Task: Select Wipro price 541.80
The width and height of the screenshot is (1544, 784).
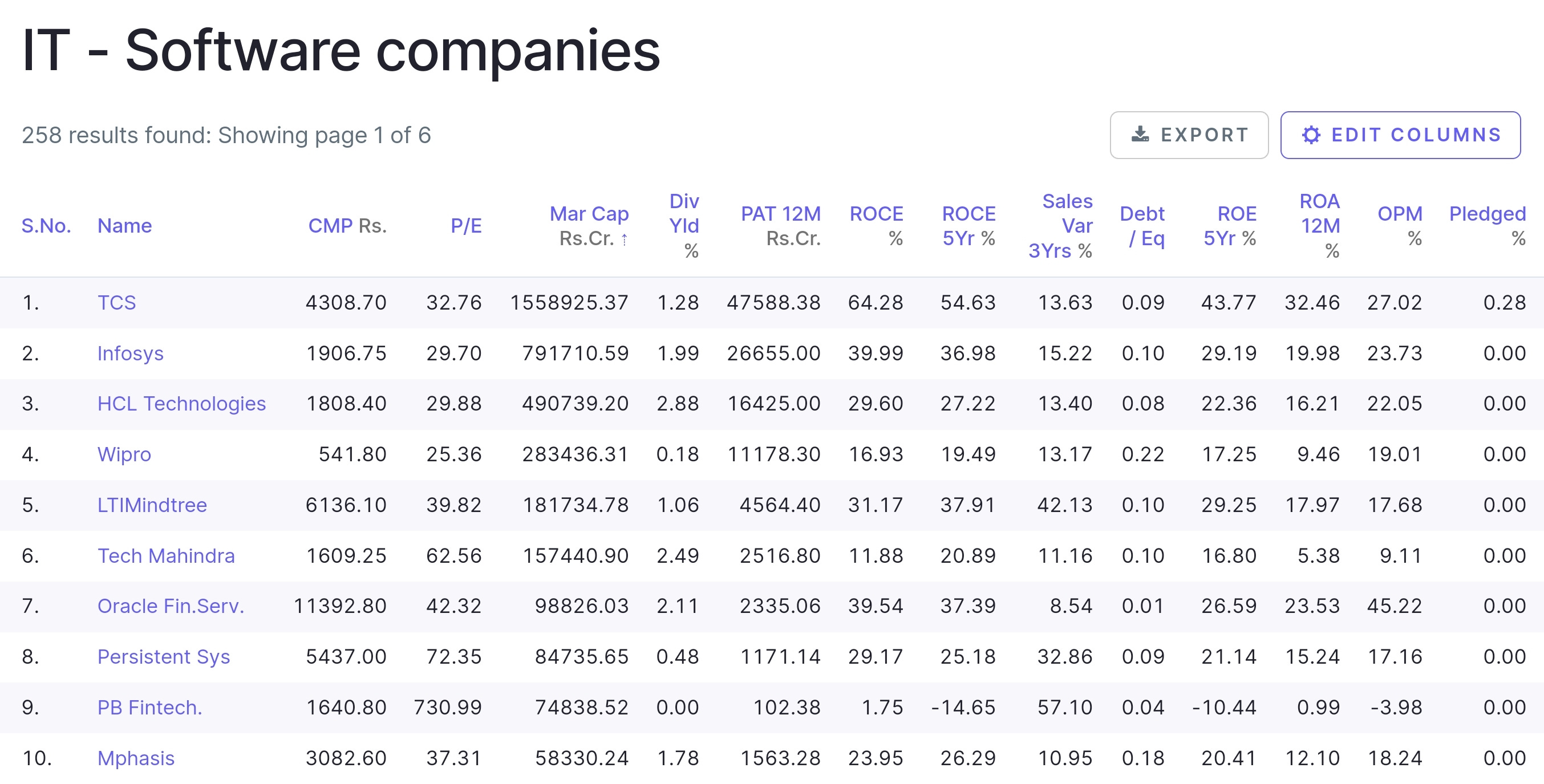Action: tap(352, 454)
